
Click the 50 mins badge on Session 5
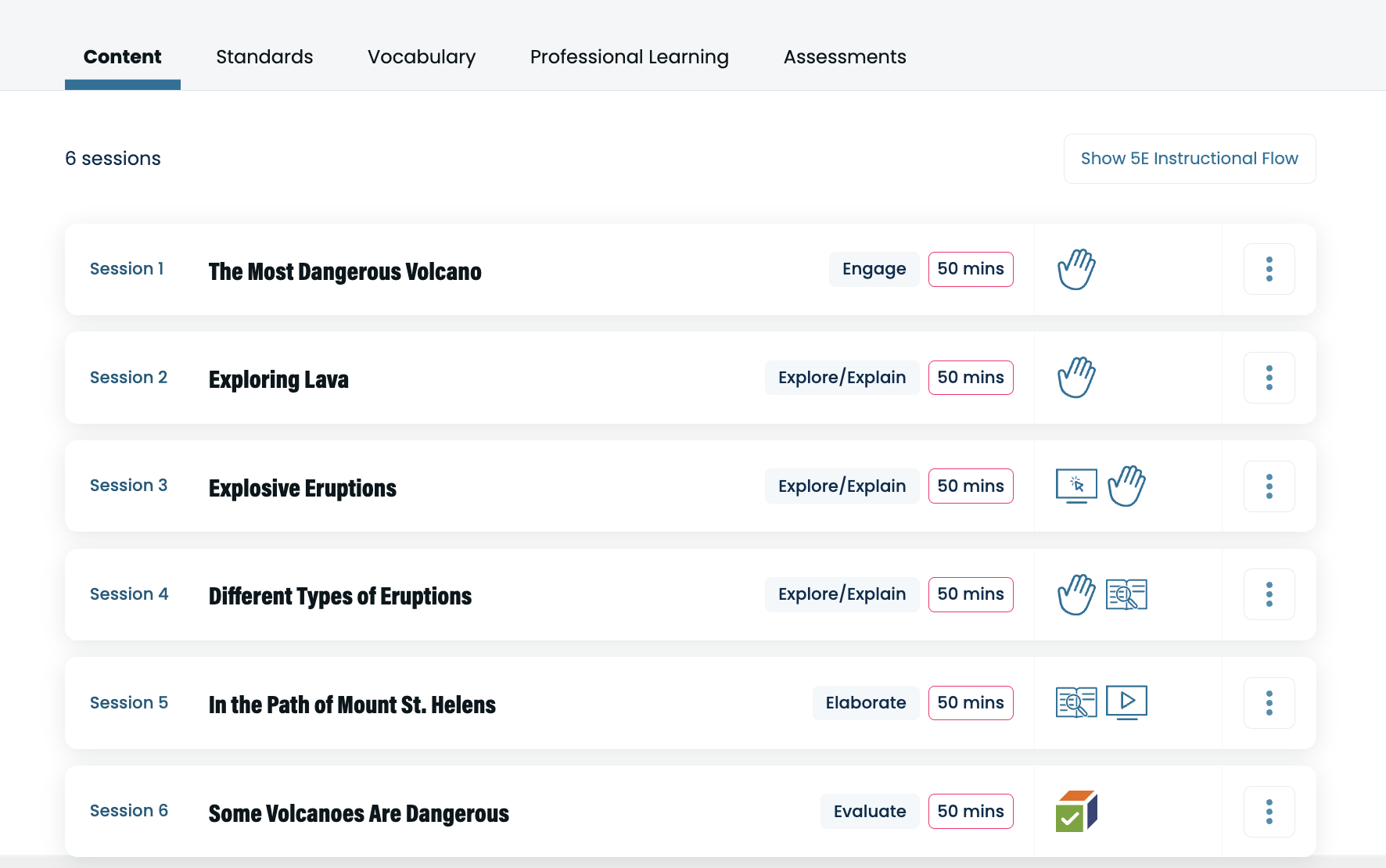point(971,703)
